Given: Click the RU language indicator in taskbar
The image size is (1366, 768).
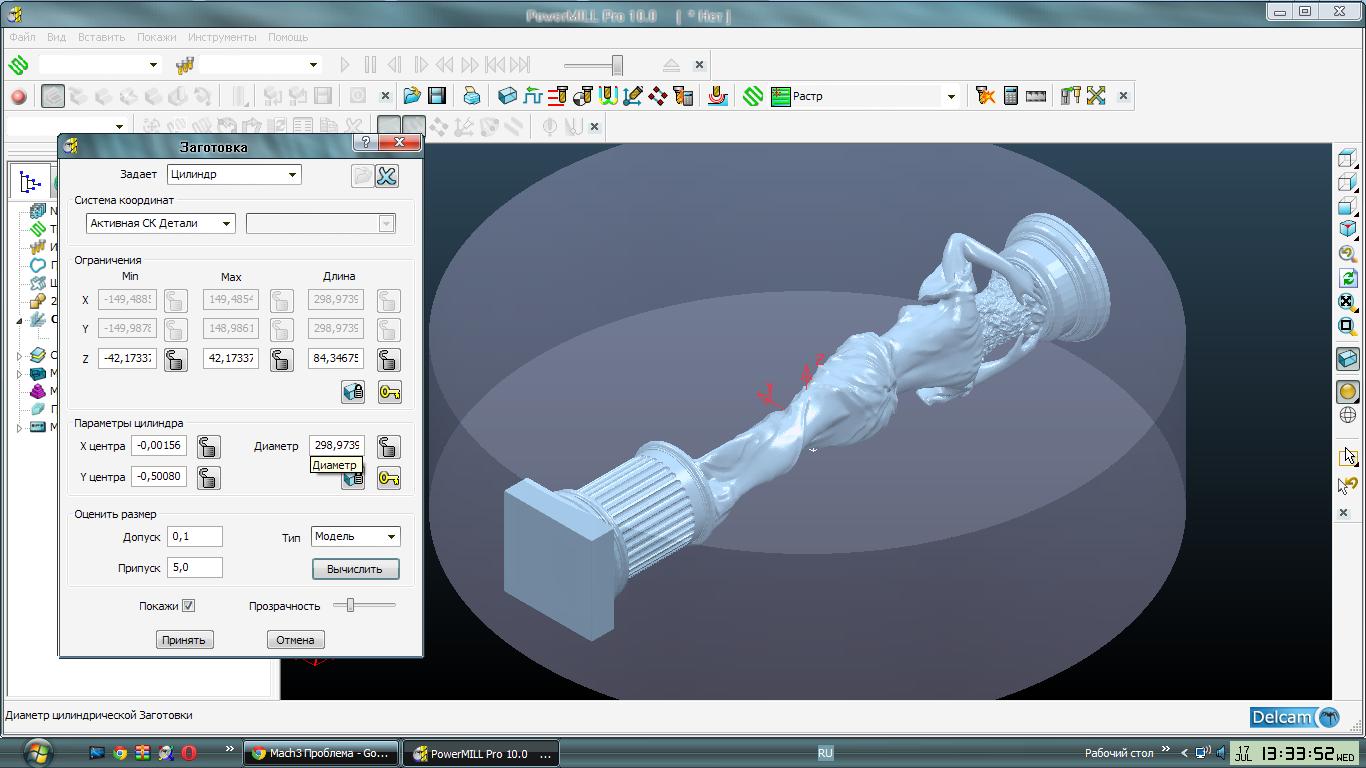Looking at the screenshot, I should point(825,753).
